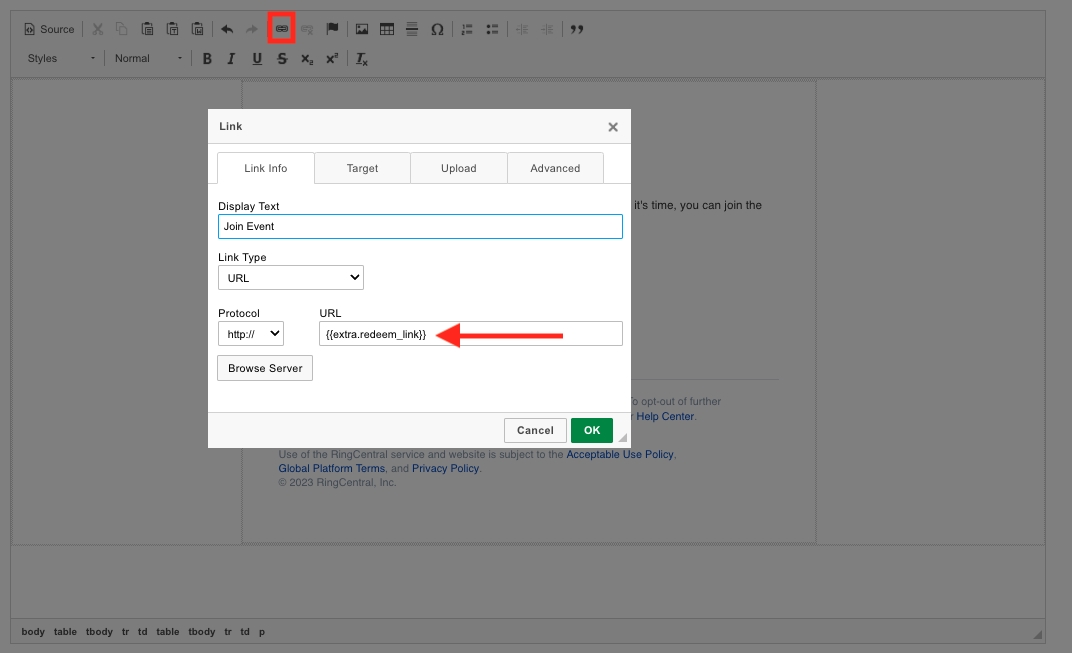Confirm the link with OK
Viewport: 1072px width, 653px height.
point(592,430)
